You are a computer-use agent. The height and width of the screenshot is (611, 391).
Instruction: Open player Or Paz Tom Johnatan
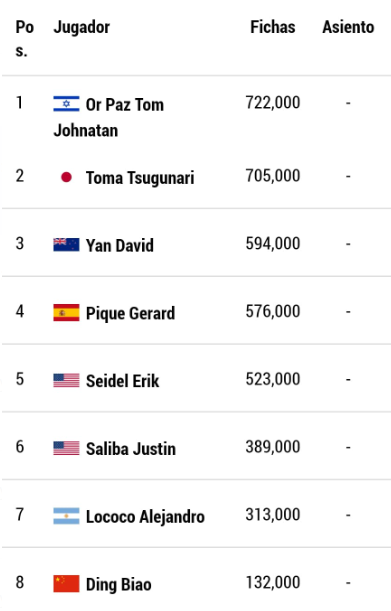coord(109,117)
